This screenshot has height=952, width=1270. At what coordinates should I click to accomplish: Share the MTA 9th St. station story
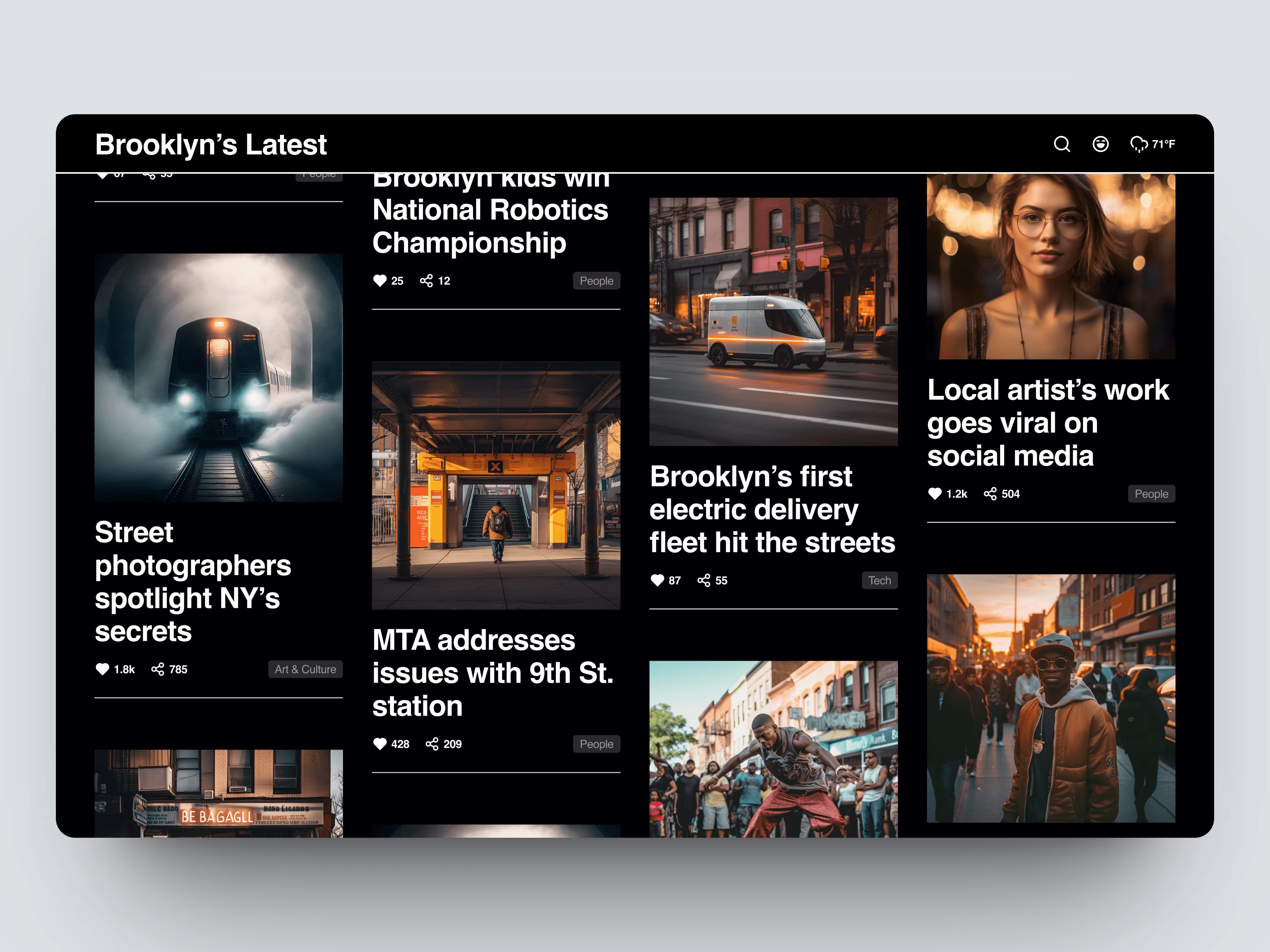click(x=432, y=744)
